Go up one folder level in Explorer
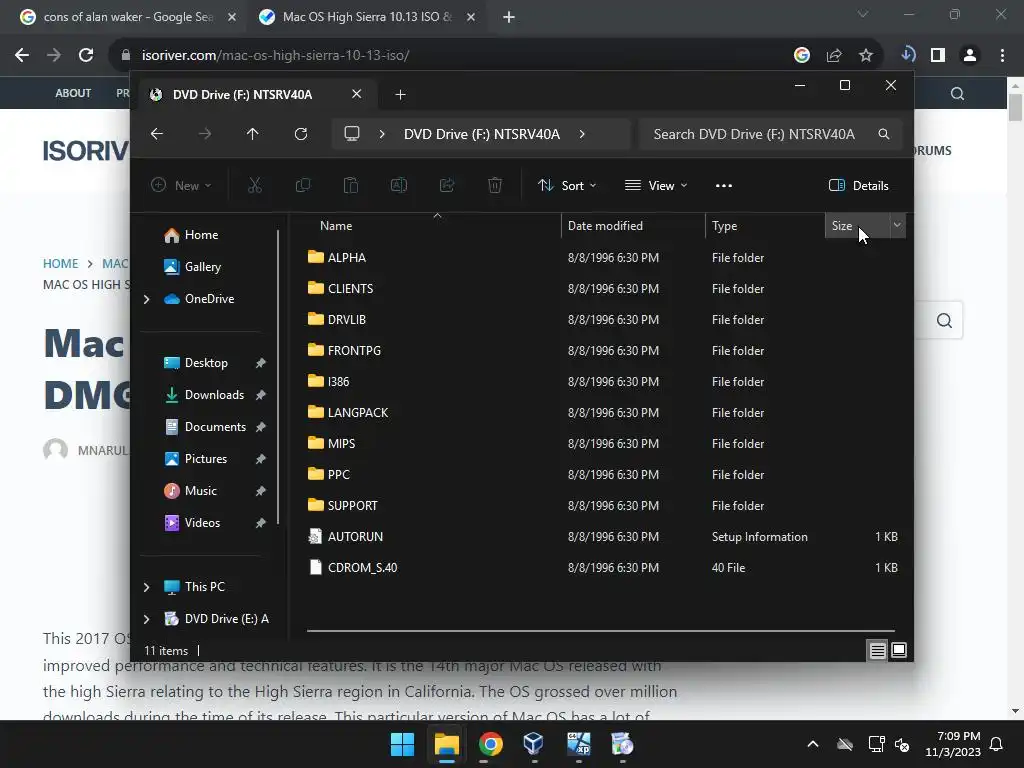The width and height of the screenshot is (1024, 768). click(x=253, y=134)
